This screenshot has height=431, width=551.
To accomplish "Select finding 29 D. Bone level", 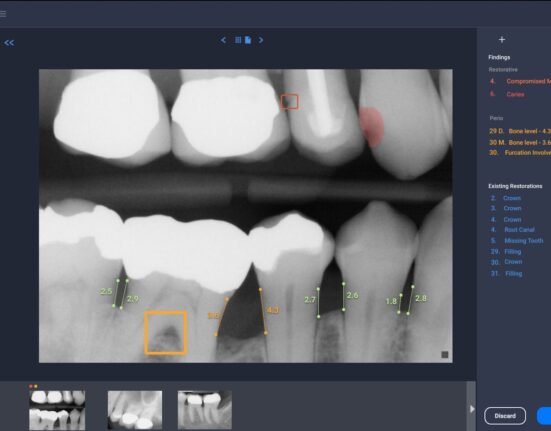I will 520,131.
